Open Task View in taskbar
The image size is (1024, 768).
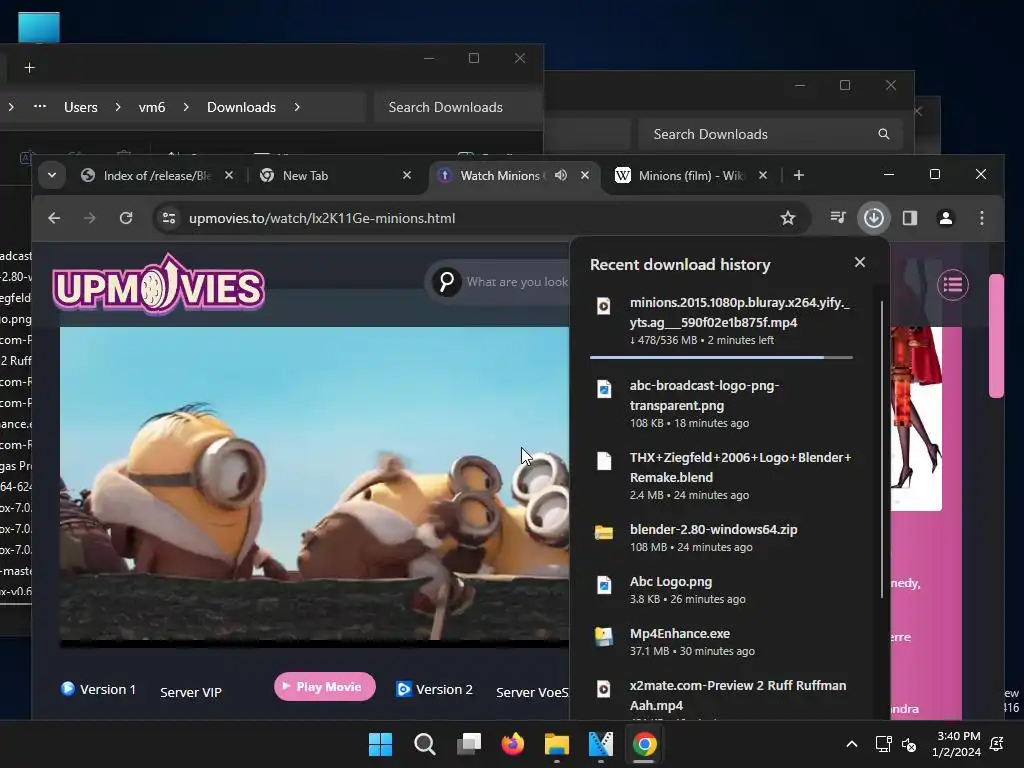(469, 744)
